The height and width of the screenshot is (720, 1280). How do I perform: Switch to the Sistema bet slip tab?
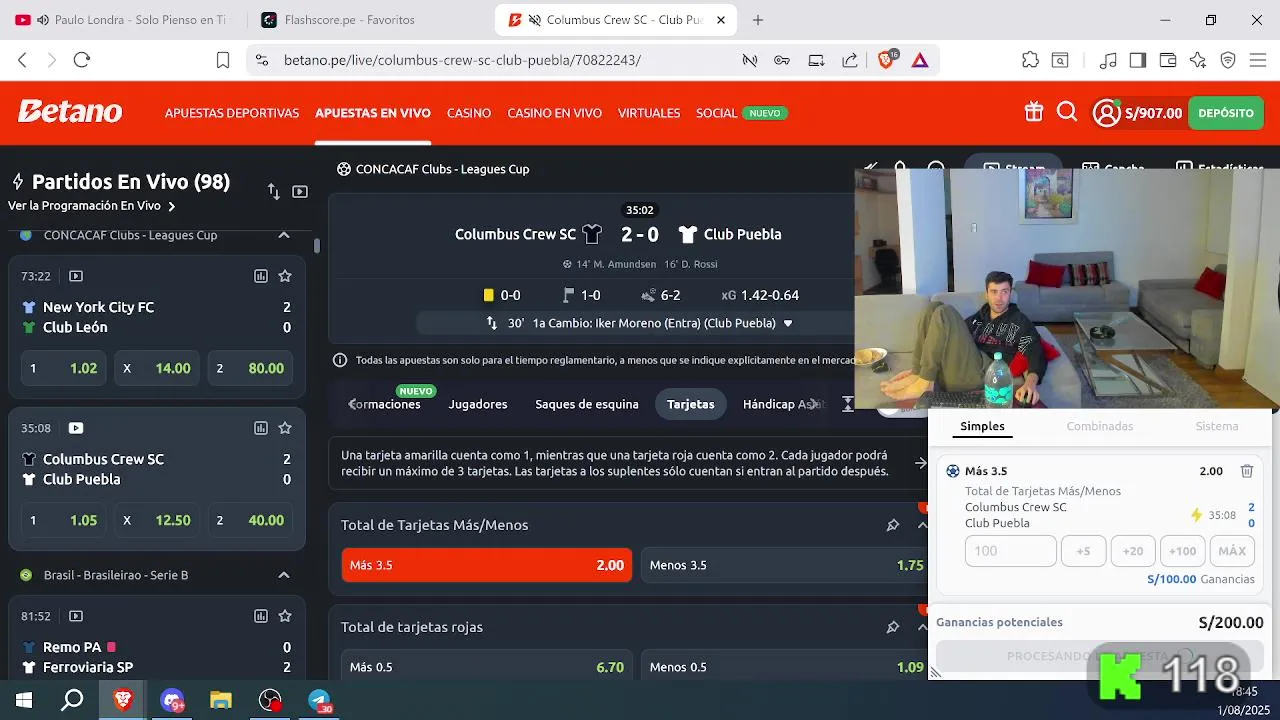pos(1217,426)
